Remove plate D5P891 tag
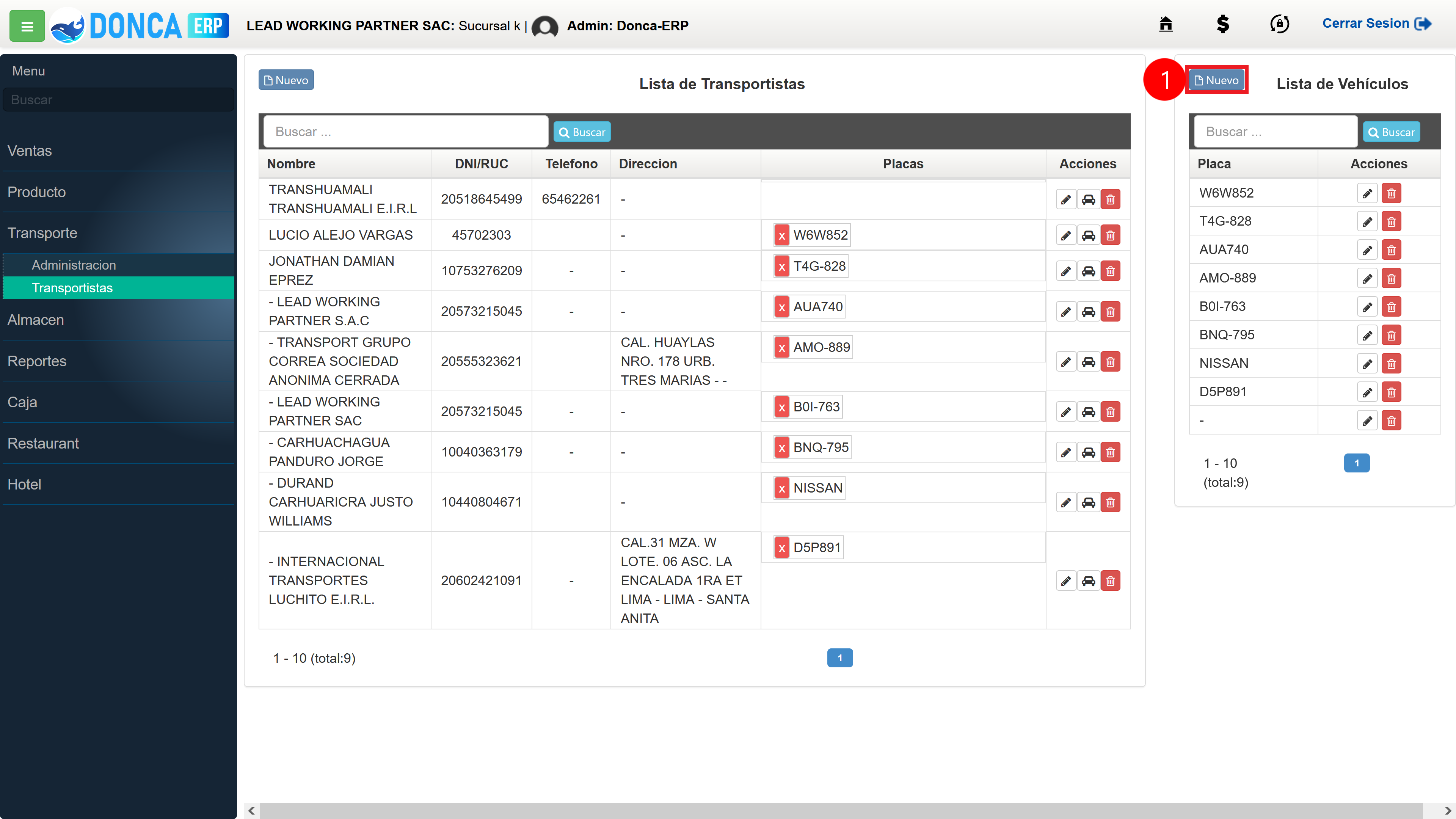 [x=782, y=548]
